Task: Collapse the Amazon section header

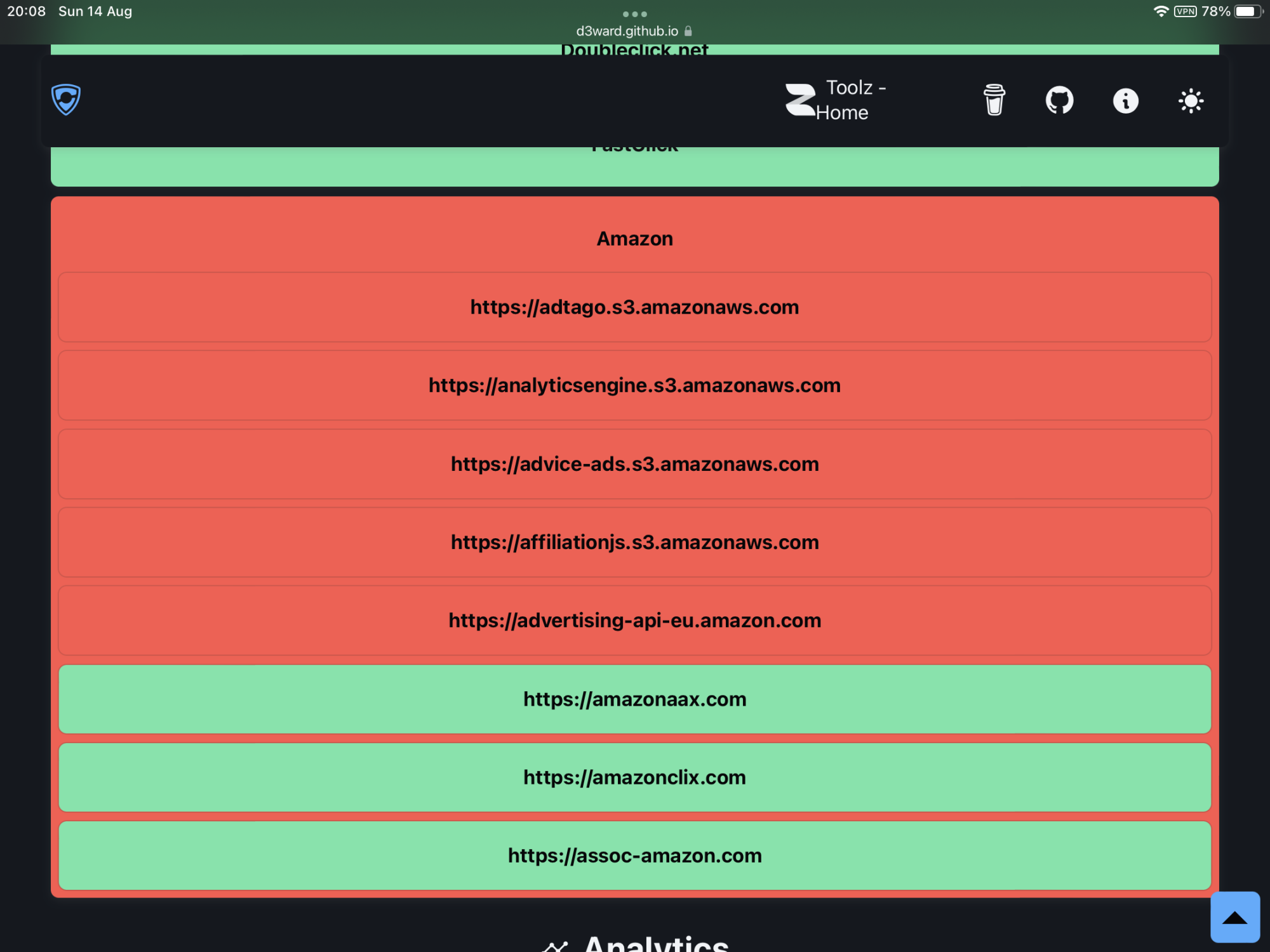Action: pyautogui.click(x=634, y=239)
